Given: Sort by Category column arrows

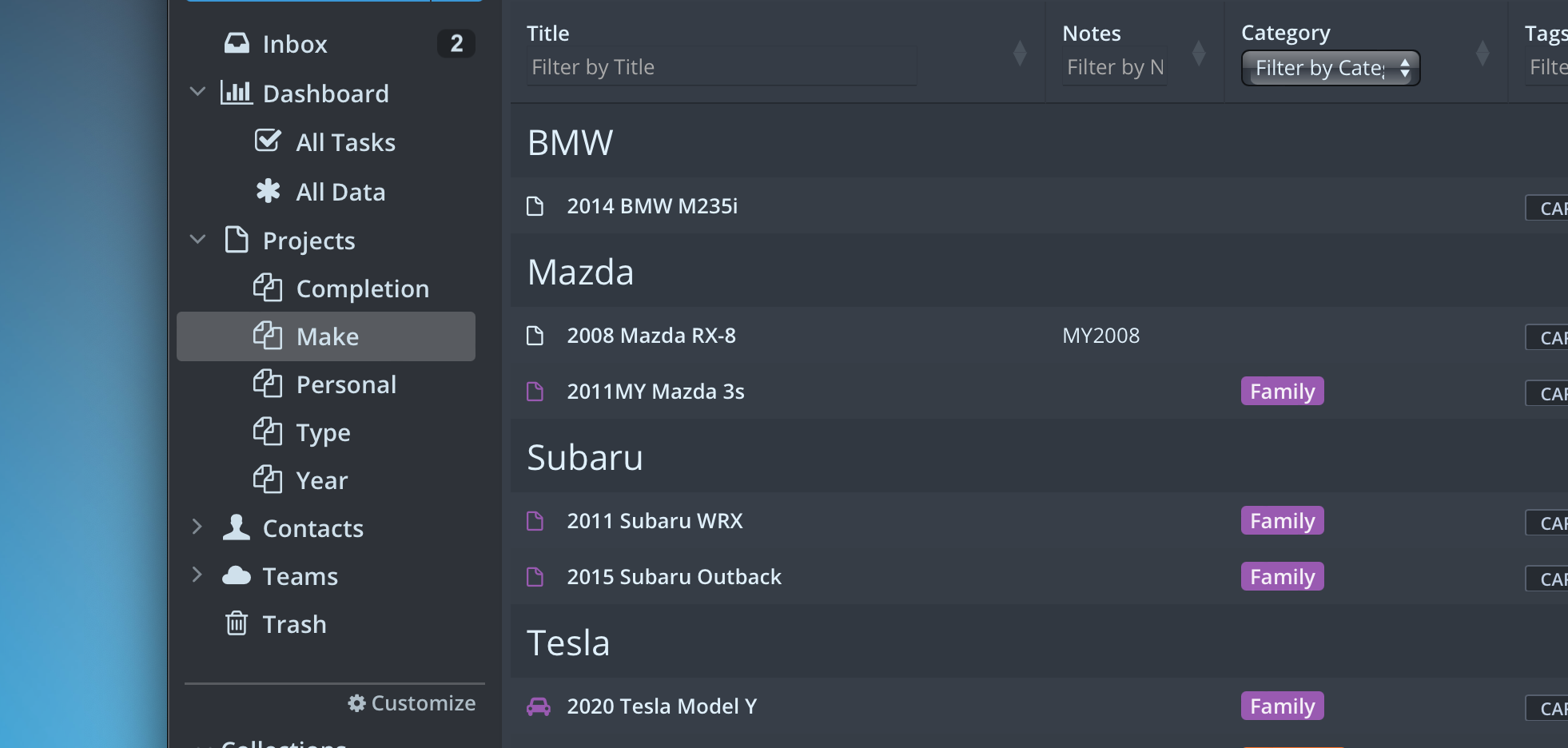Looking at the screenshot, I should coord(1482,54).
